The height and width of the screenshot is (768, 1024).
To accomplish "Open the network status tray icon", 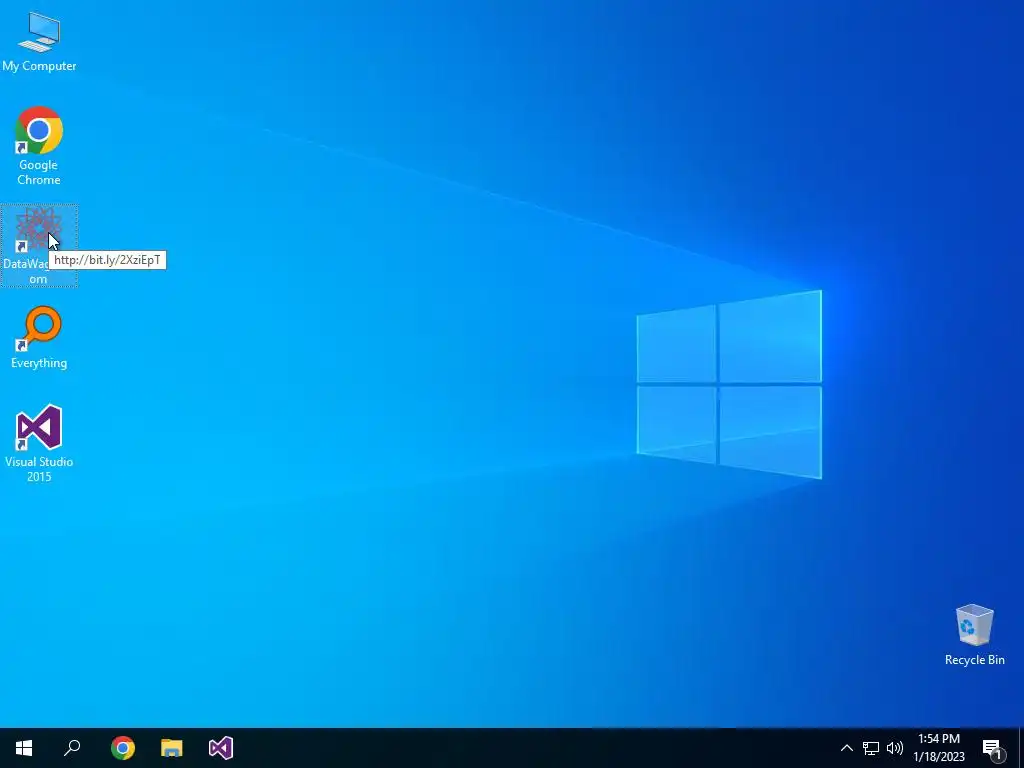I will tap(871, 748).
